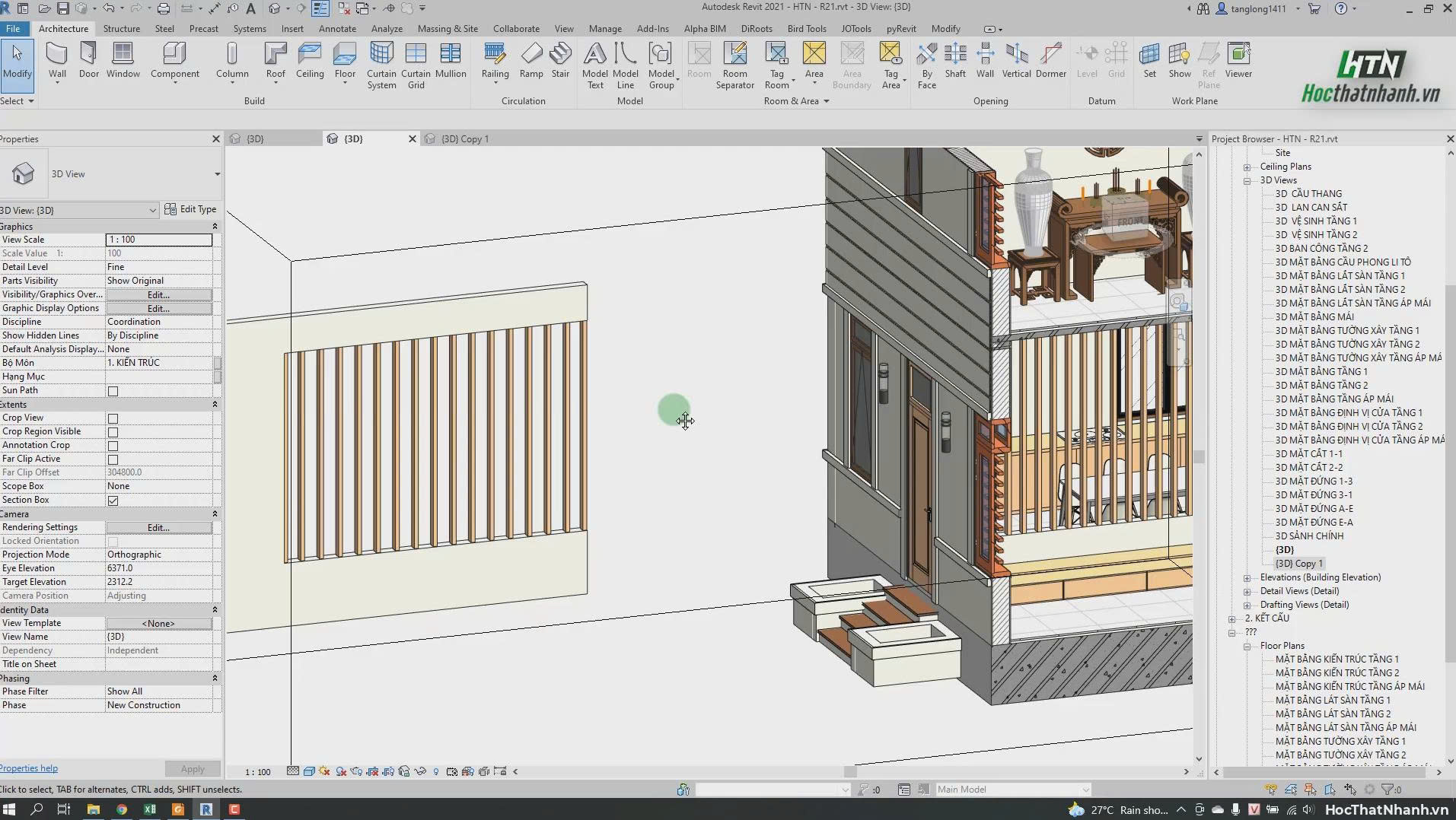Screen dimensions: 1456x820
Task: Select the Door tool
Action: (89, 61)
